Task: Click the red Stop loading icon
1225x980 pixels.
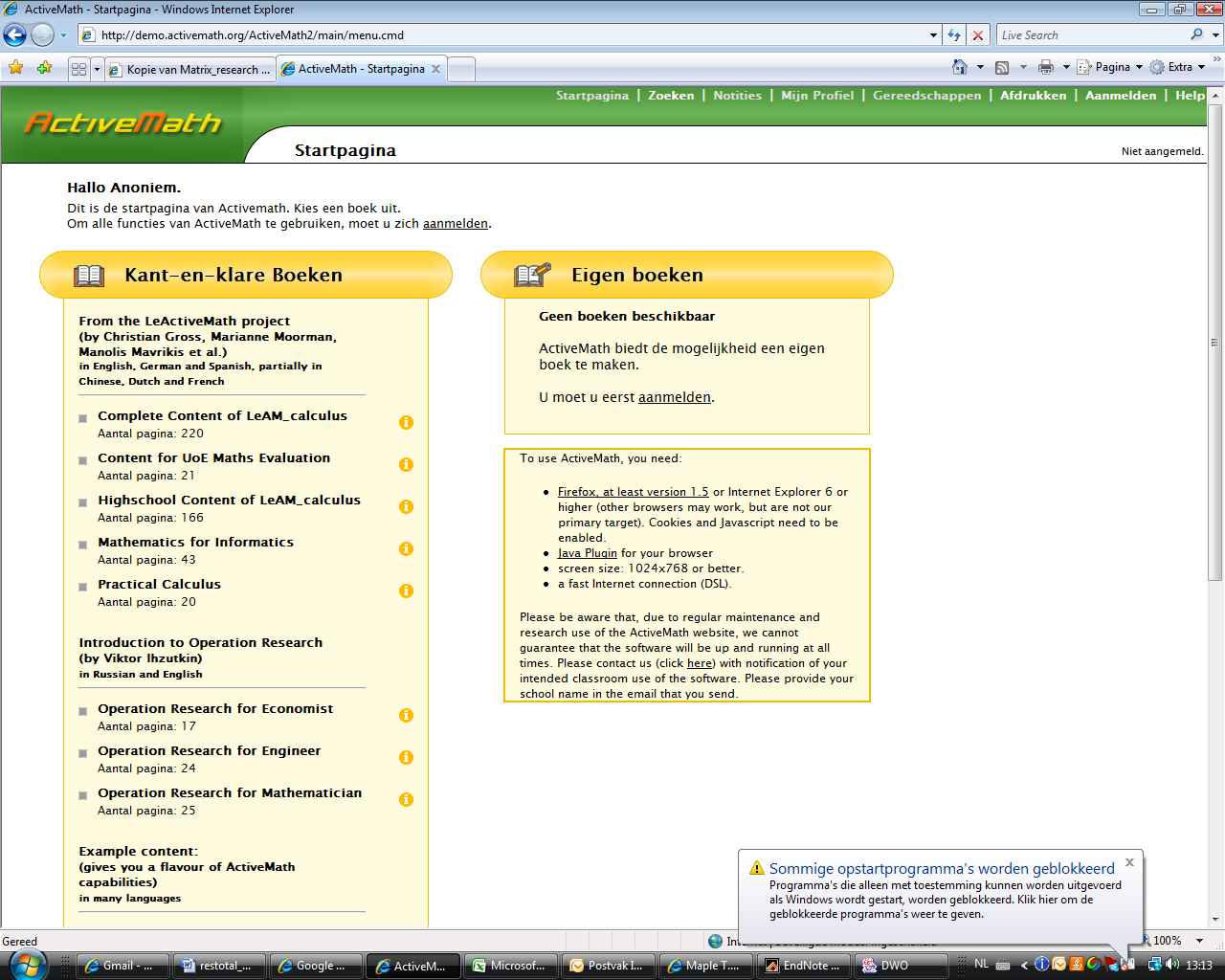Action: 977,35
